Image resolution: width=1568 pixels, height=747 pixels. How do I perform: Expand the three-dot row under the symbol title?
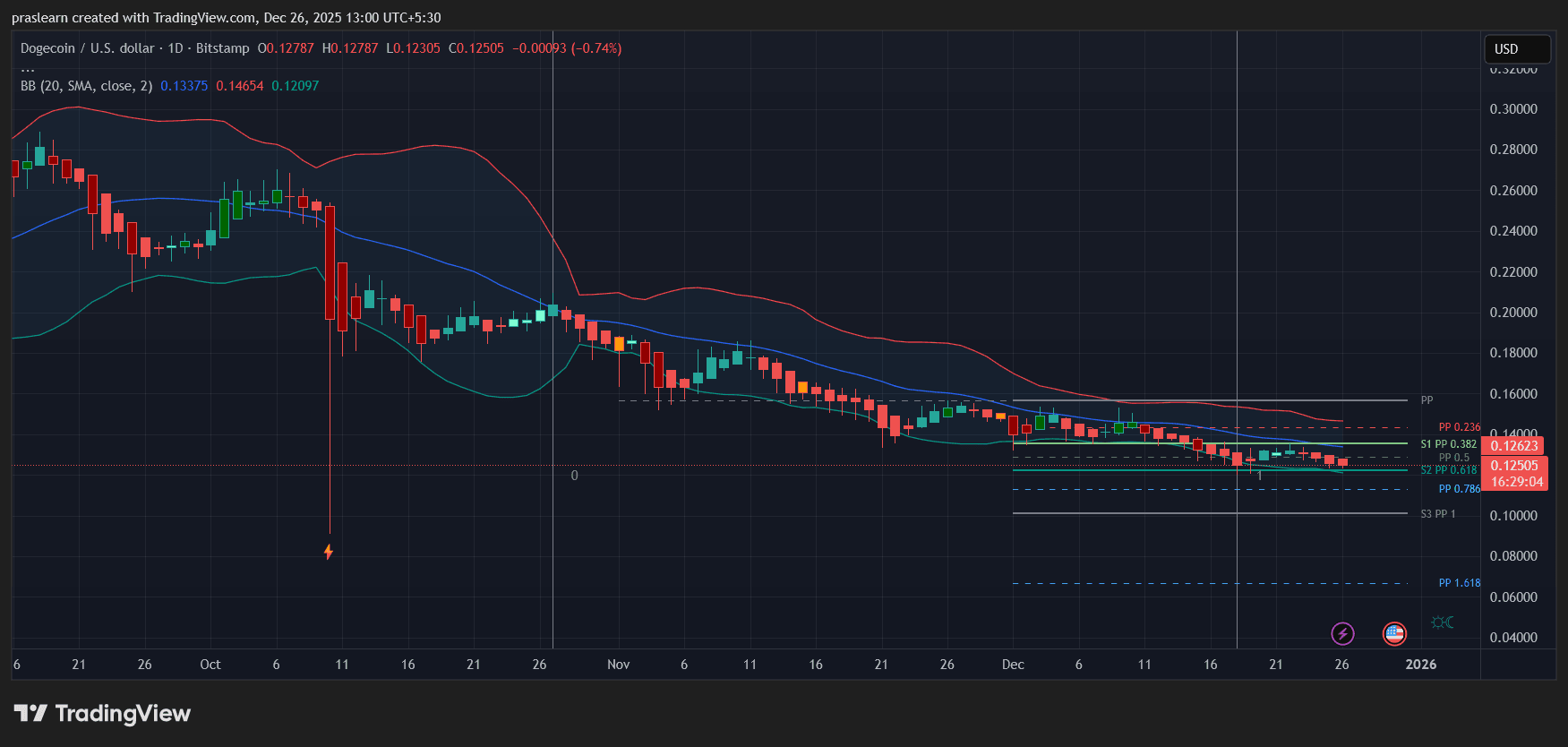pyautogui.click(x=28, y=68)
